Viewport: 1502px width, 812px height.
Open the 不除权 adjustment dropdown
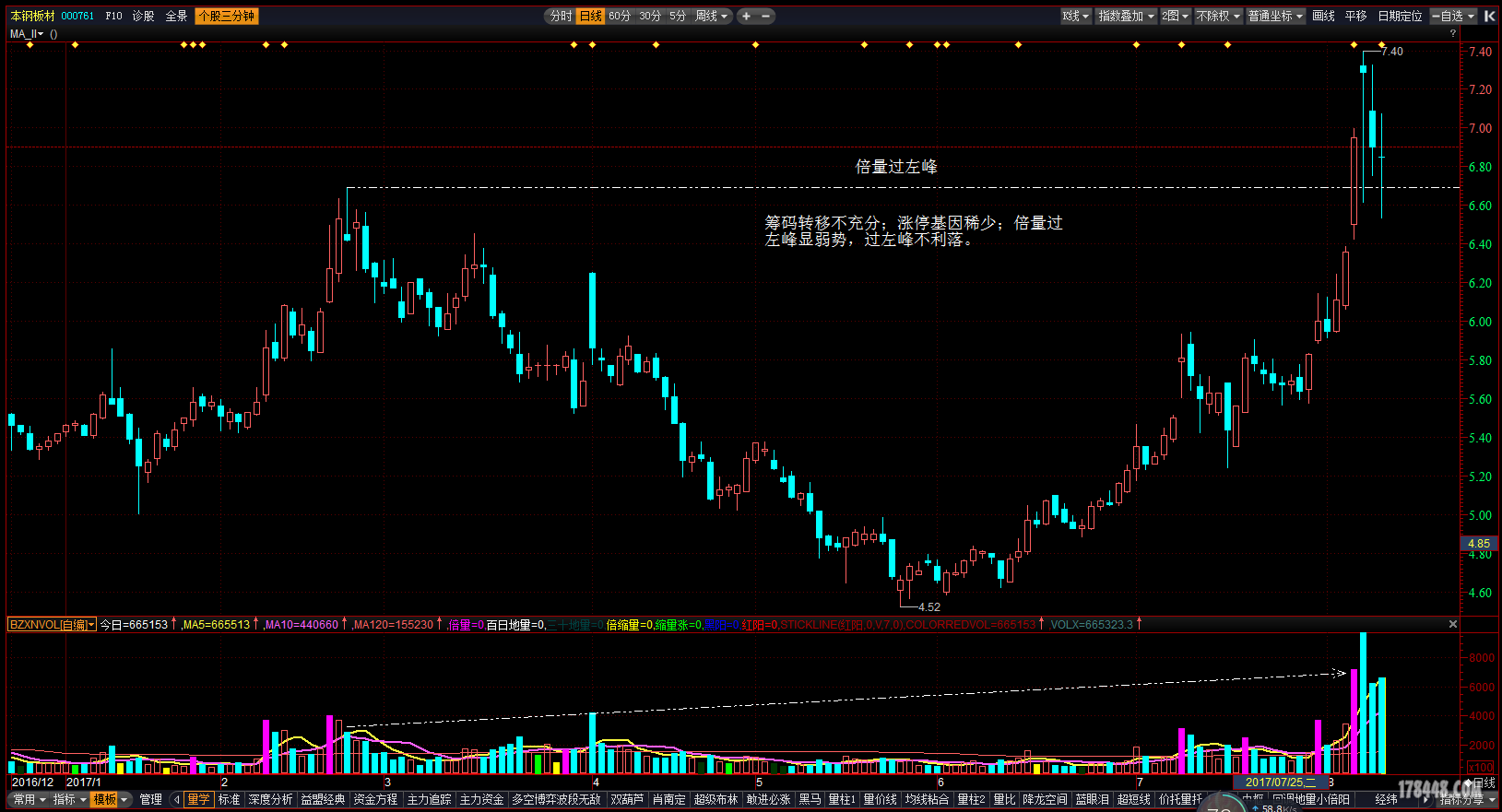point(1218,16)
